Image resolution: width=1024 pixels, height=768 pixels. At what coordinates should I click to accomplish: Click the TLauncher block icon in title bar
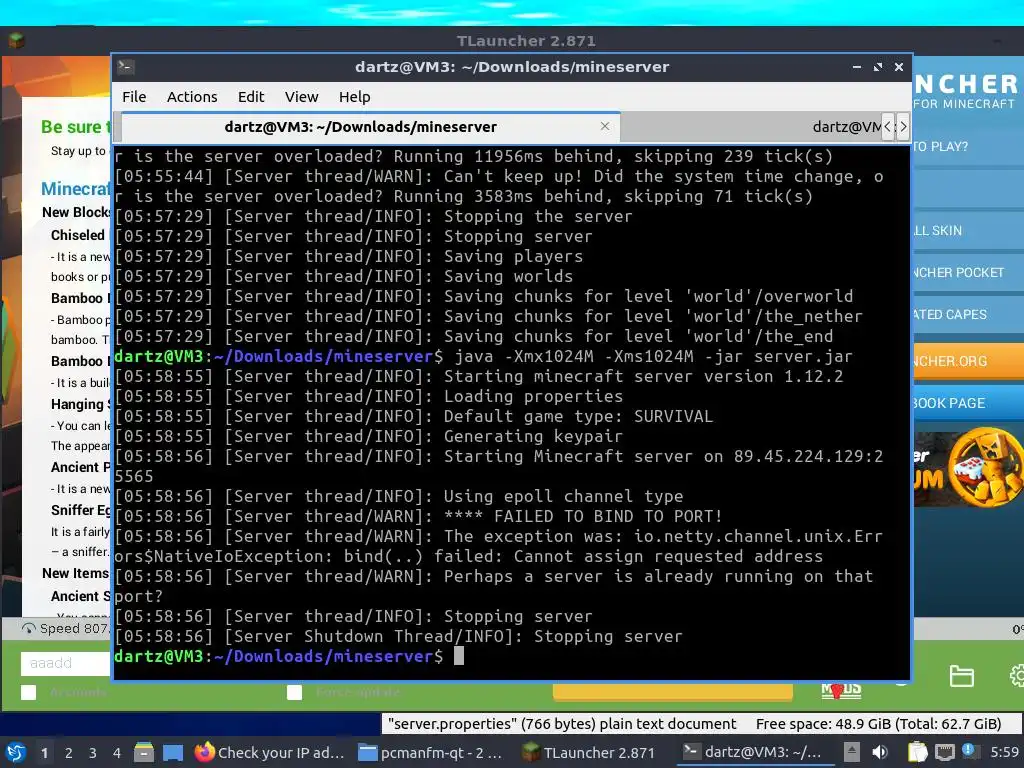point(16,40)
